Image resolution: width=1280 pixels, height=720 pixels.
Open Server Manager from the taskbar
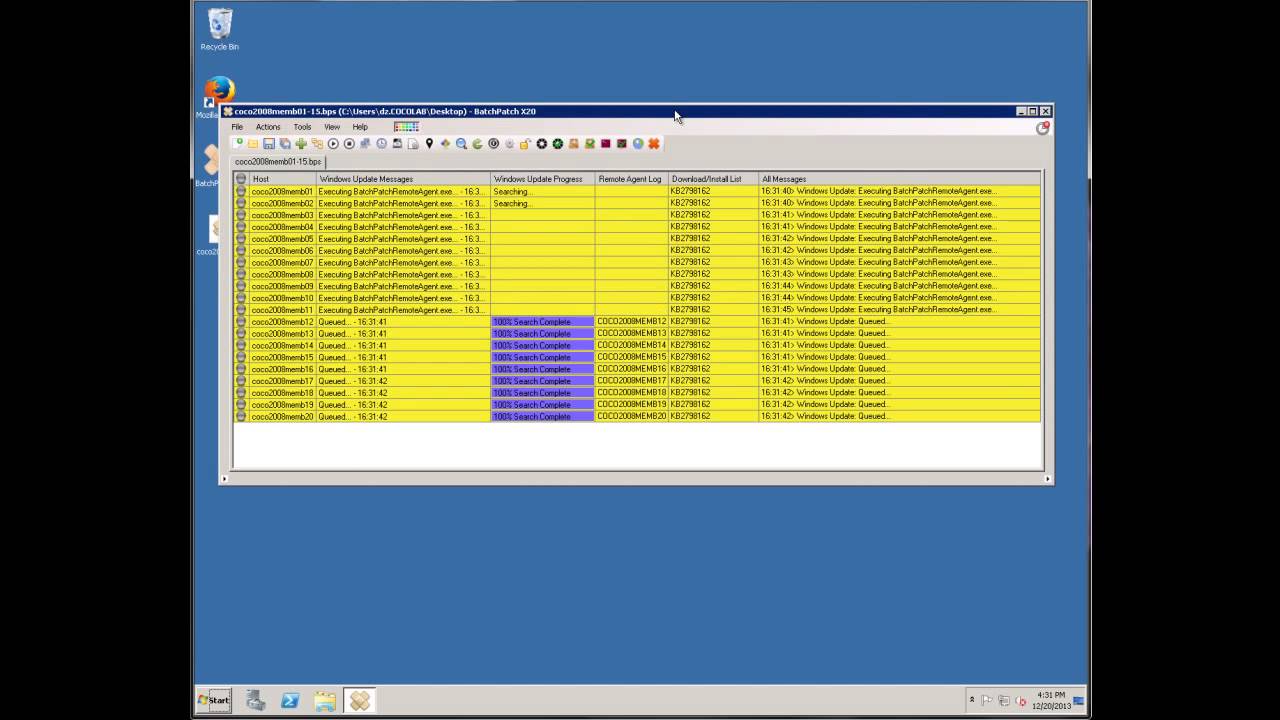[x=255, y=700]
